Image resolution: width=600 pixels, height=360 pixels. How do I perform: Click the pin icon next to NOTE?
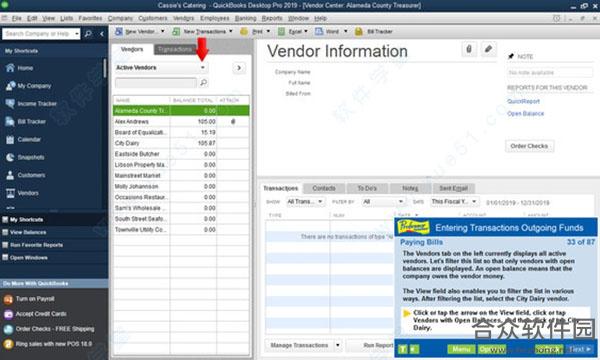point(511,56)
